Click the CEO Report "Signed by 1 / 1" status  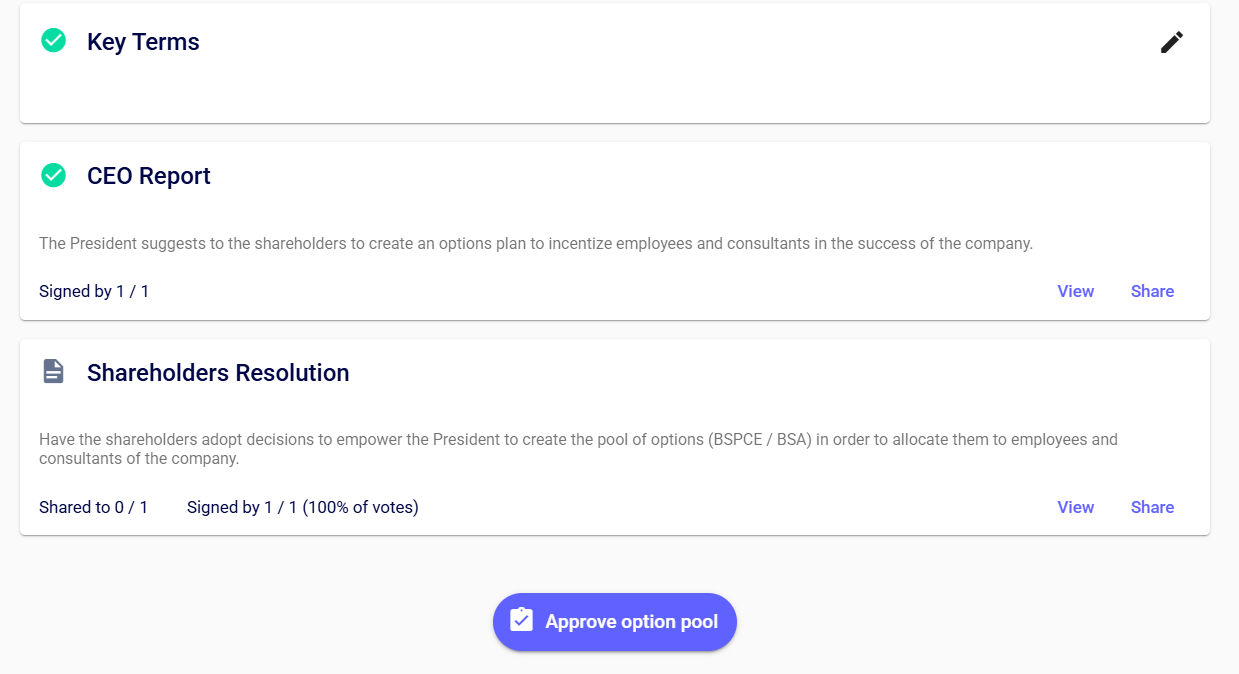[94, 291]
